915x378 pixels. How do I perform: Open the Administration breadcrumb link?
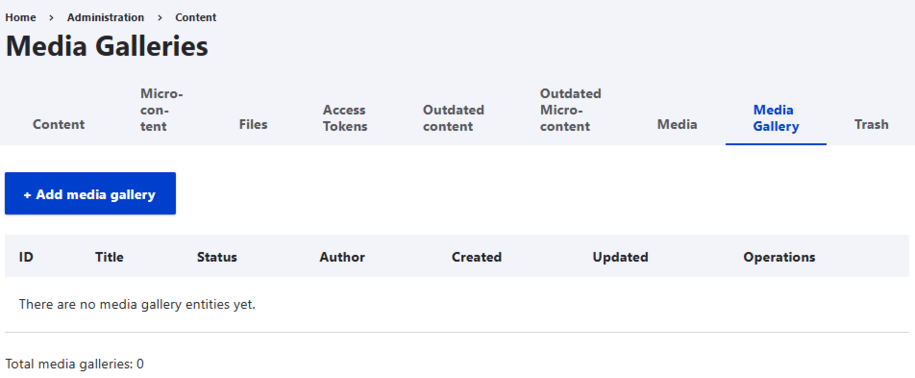point(106,18)
